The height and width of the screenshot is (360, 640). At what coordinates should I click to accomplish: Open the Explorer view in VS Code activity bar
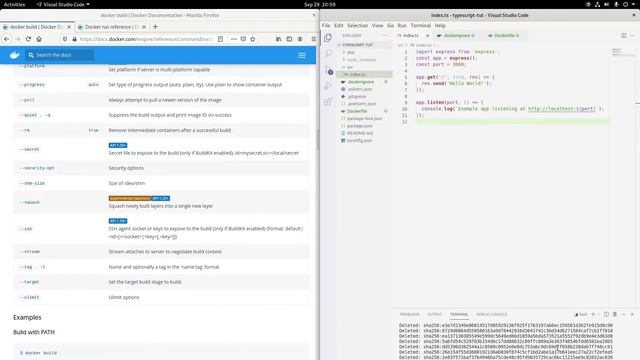(328, 38)
